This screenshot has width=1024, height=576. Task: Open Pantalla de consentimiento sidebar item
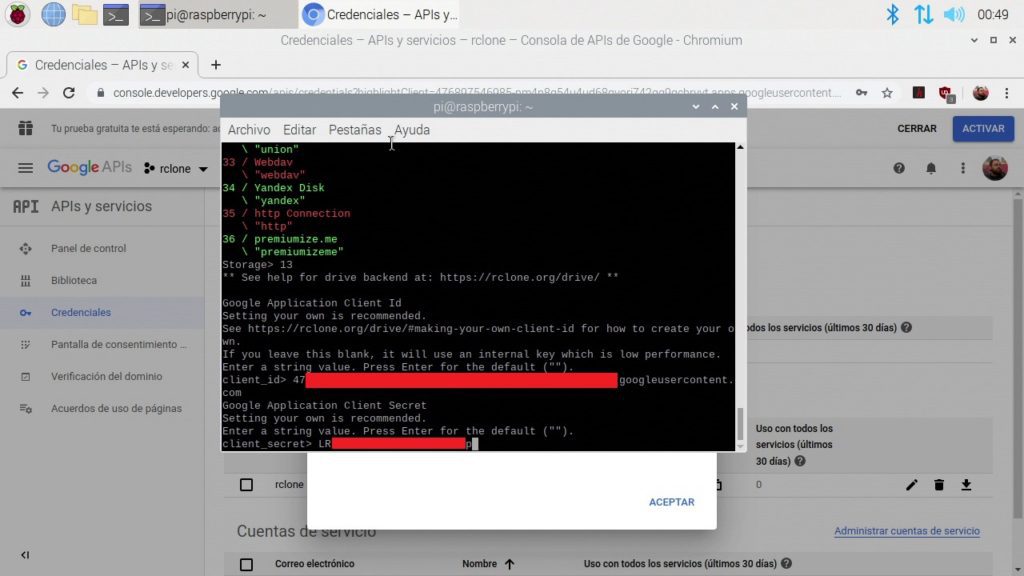pyautogui.click(x=119, y=344)
